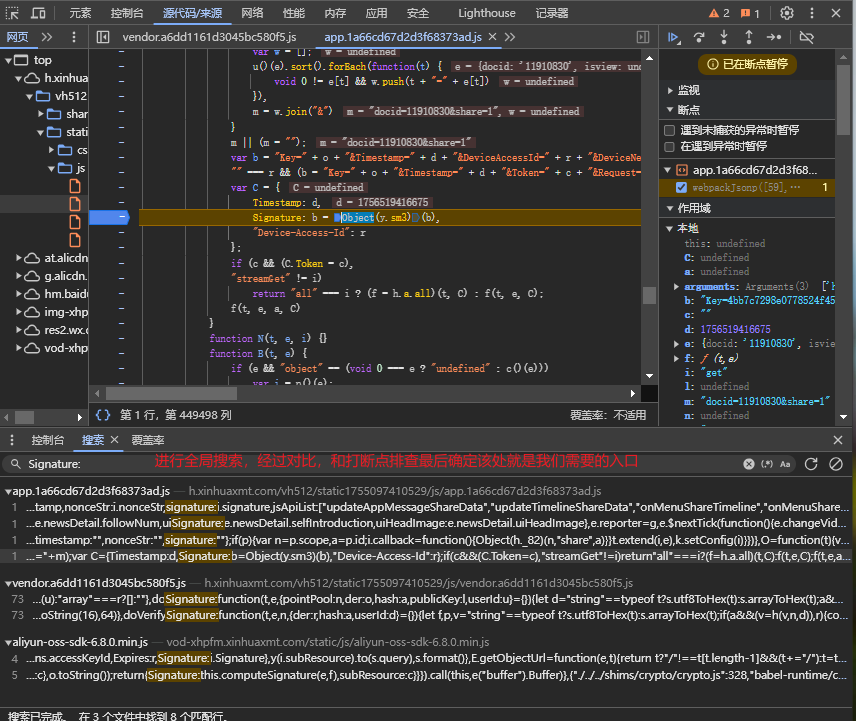Viewport: 856px width, 721px height.
Task: Open the Lighthouse tab
Action: (486, 13)
